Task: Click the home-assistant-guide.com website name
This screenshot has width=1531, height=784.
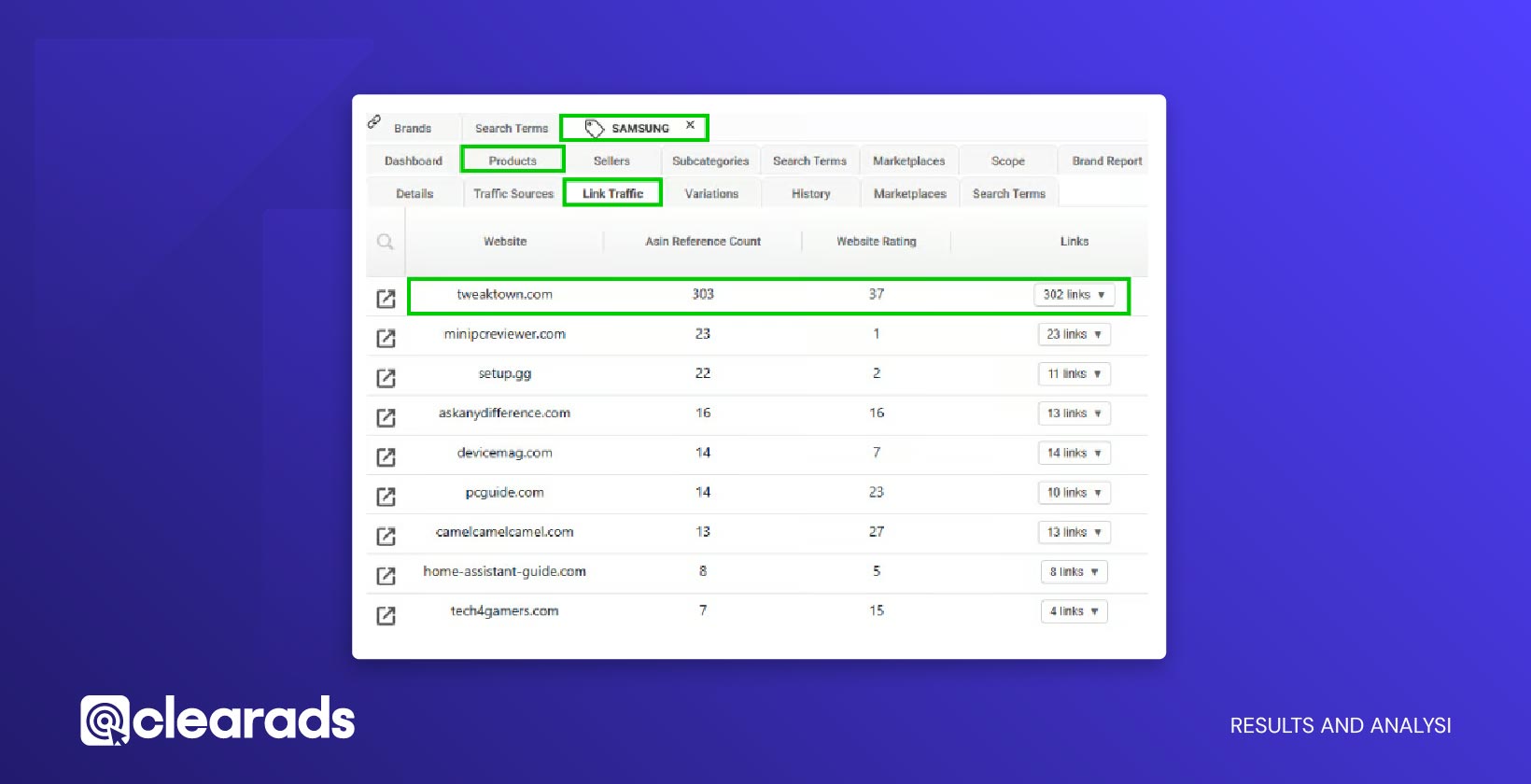Action: (x=504, y=571)
